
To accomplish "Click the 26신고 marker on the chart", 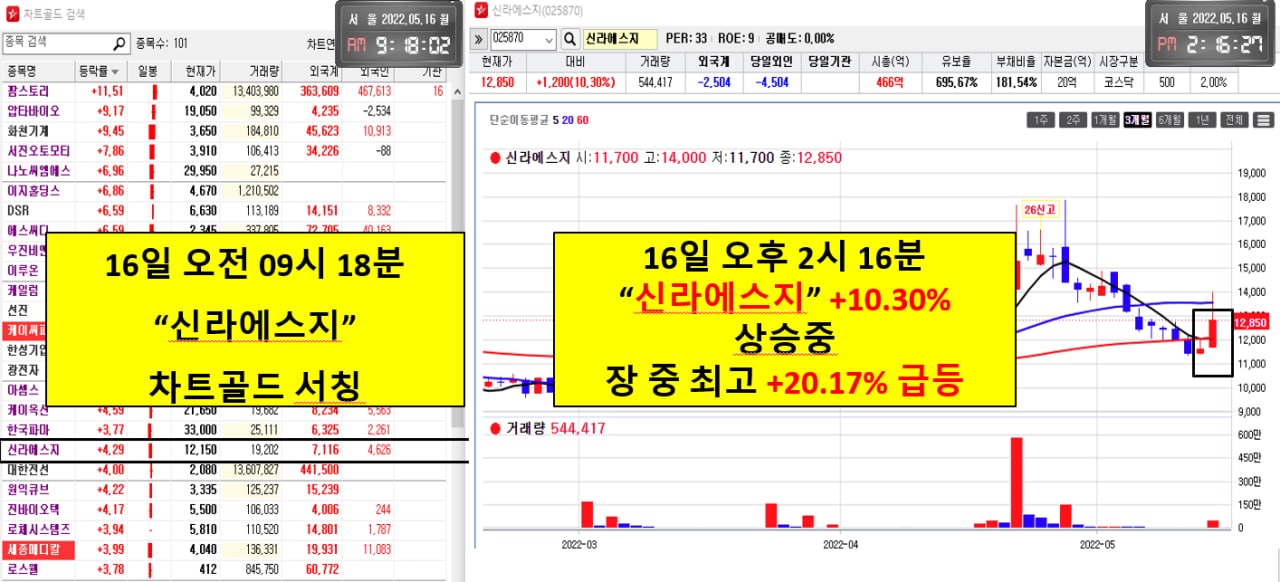I will (x=1039, y=210).
